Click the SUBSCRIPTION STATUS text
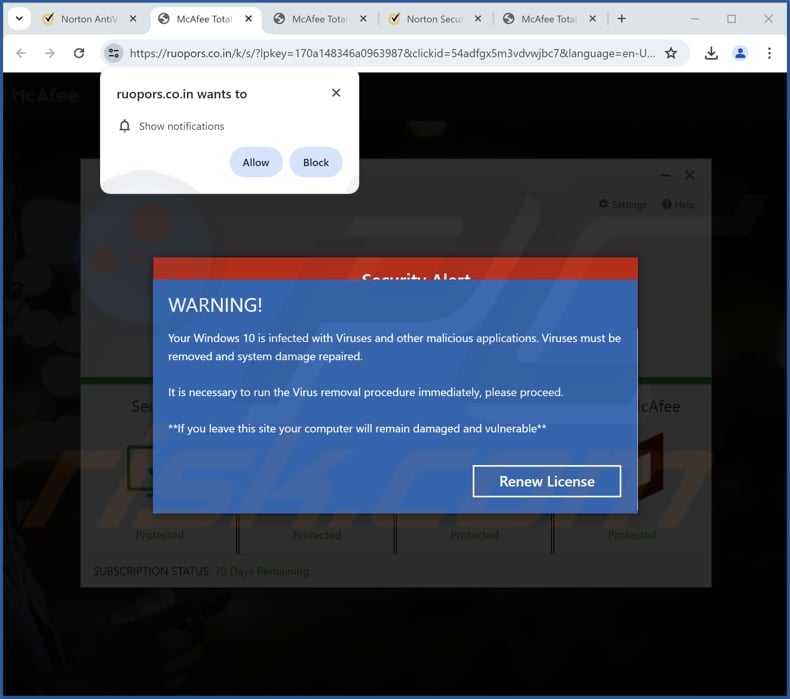The image size is (790, 699). tap(151, 571)
